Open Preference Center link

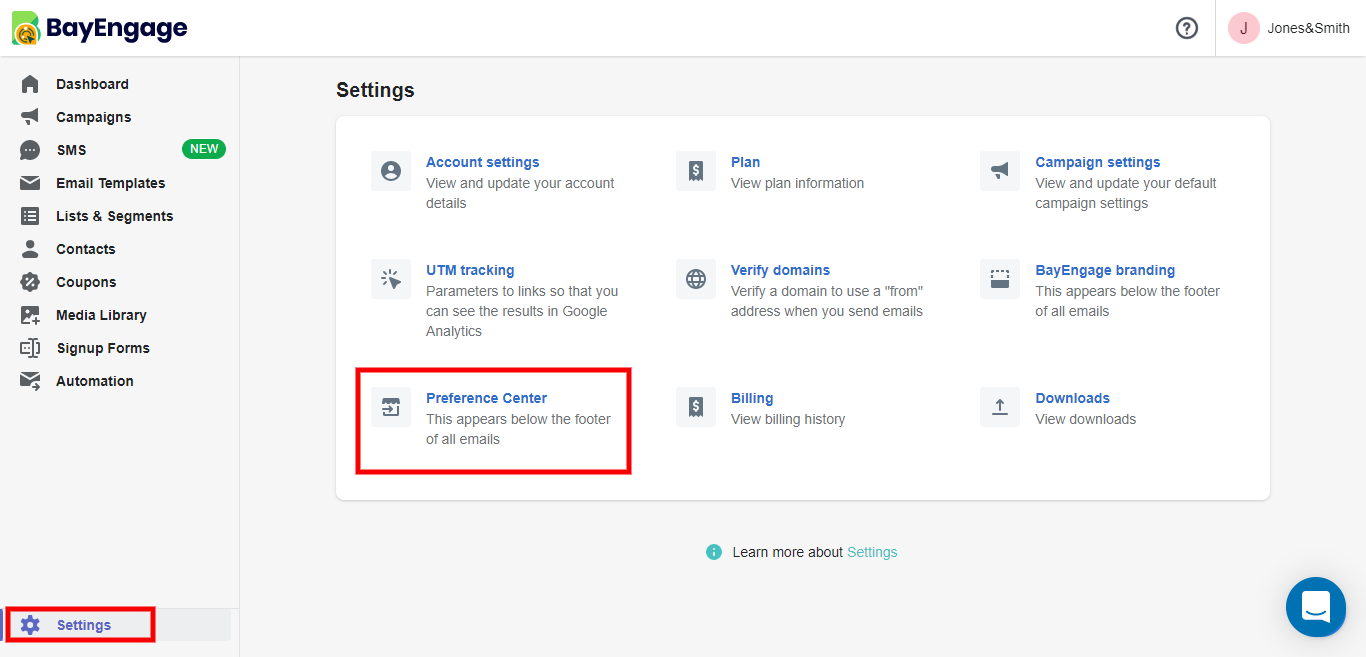pyautogui.click(x=486, y=398)
